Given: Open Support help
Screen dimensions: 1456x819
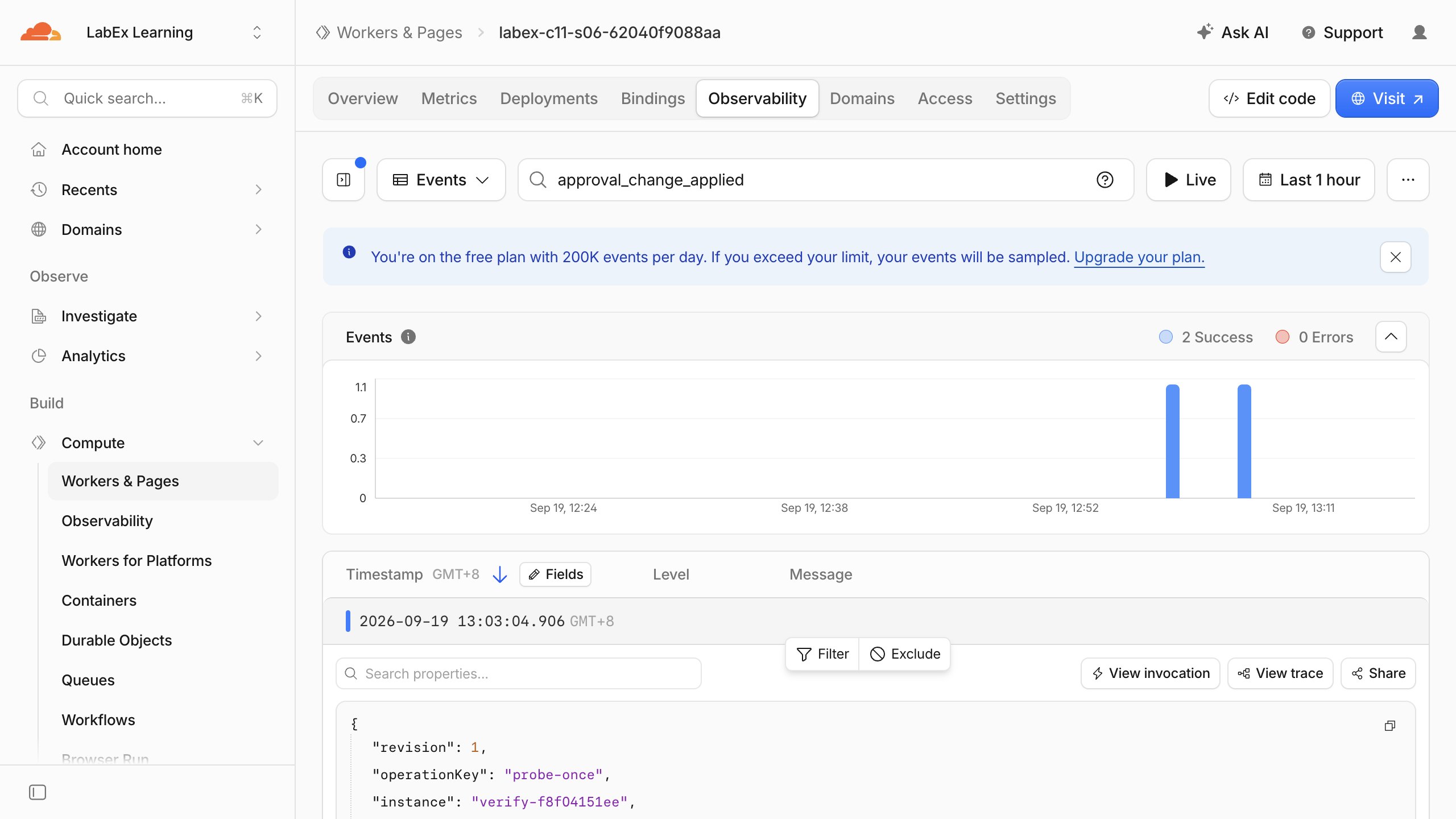Looking at the screenshot, I should [1342, 32].
